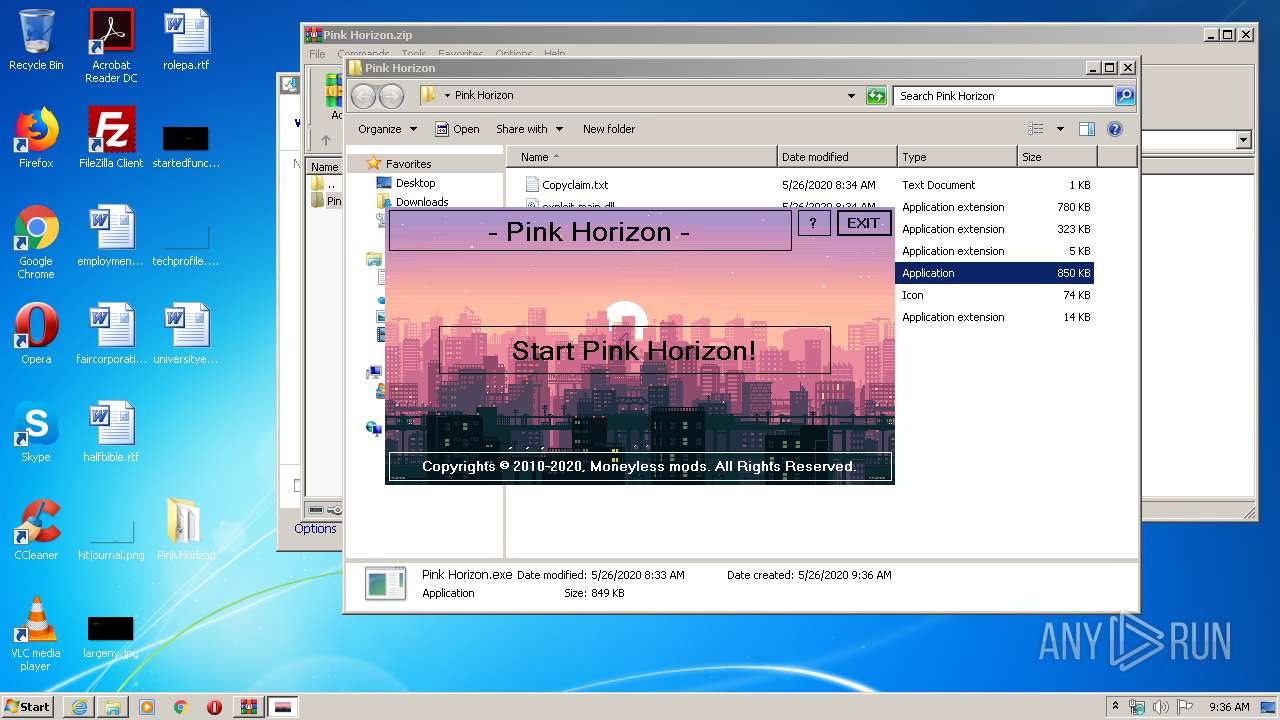This screenshot has height=720, width=1280.
Task: Click the EXIT button in Pink Horizon app
Action: [863, 223]
